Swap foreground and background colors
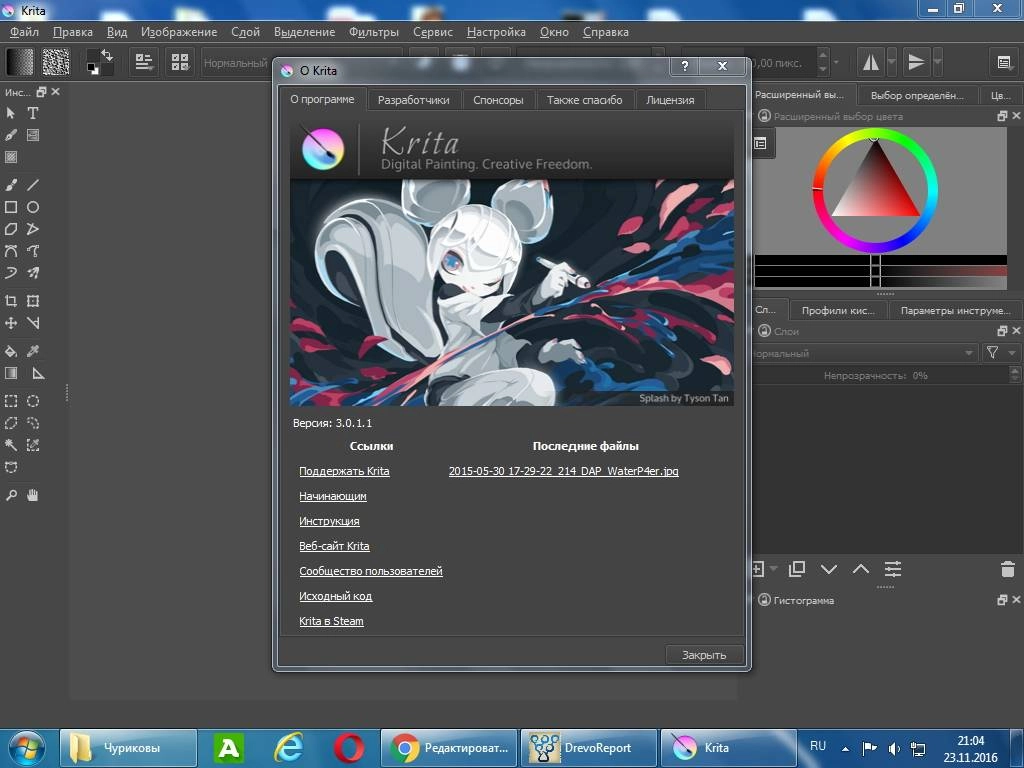The image size is (1024, 768). 108,56
